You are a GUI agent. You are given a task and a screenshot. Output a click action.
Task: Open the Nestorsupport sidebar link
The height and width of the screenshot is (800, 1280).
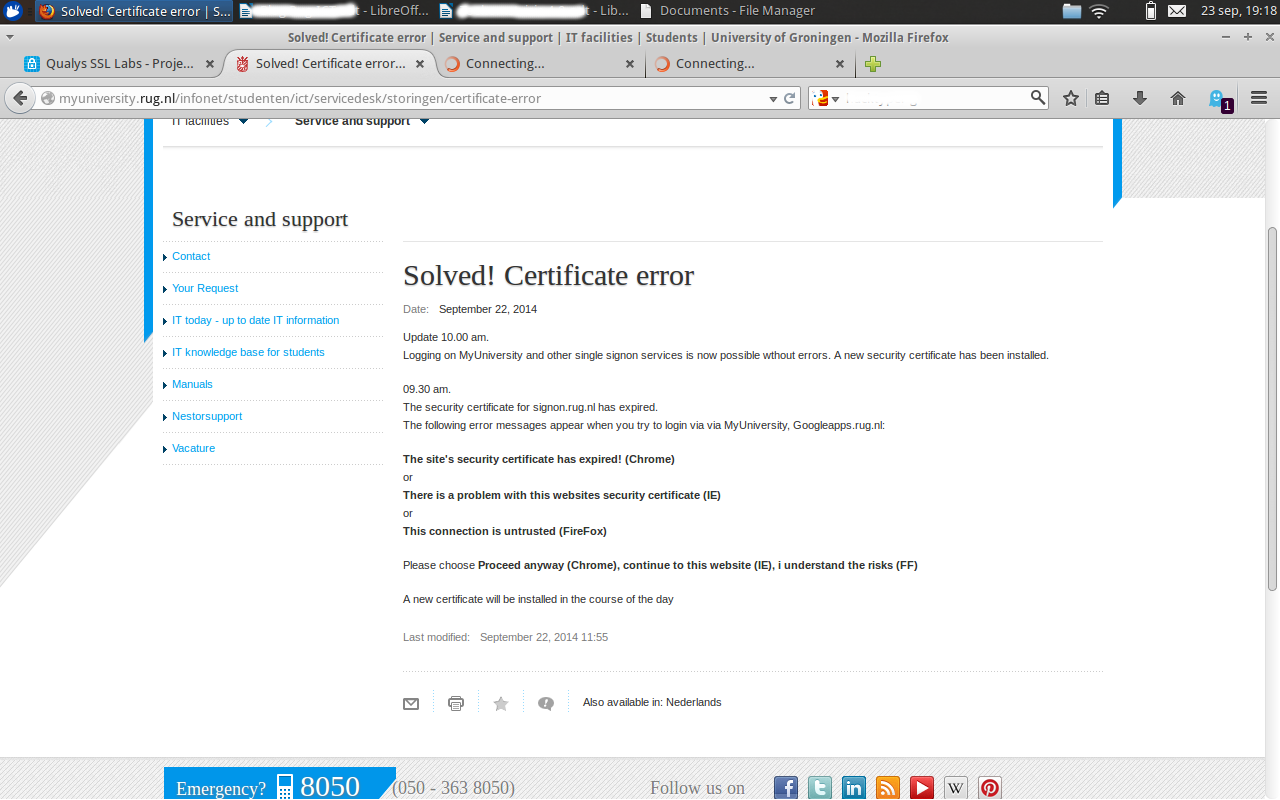click(207, 416)
